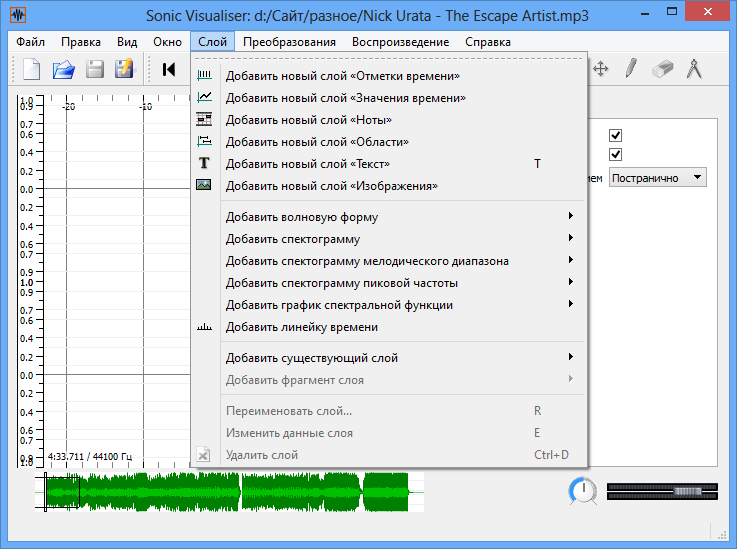737x549 pixels.
Task: Click the '4:33.711 / 44100 Гц' text
Action: point(90,456)
